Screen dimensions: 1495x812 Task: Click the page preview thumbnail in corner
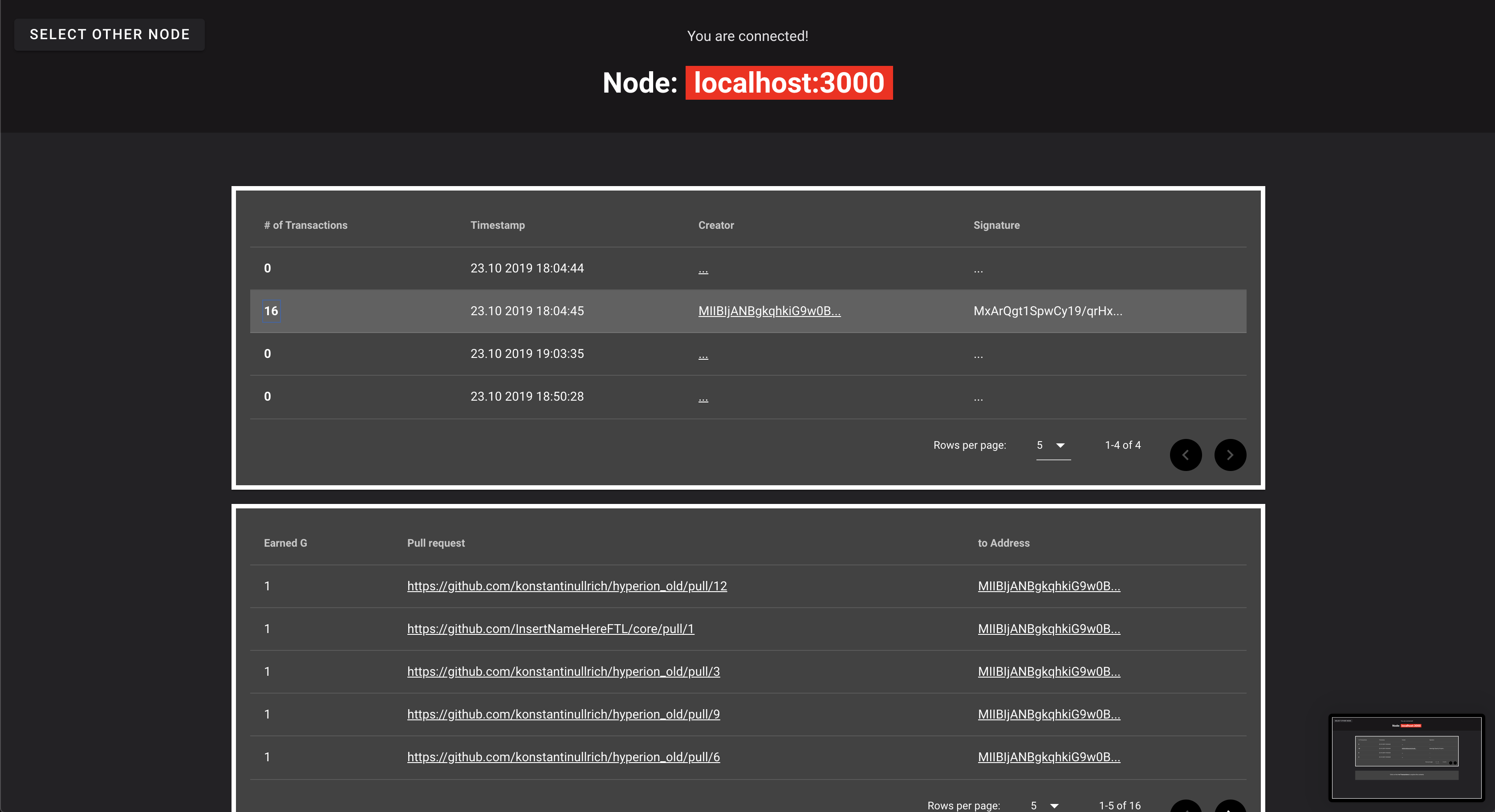tap(1406, 757)
